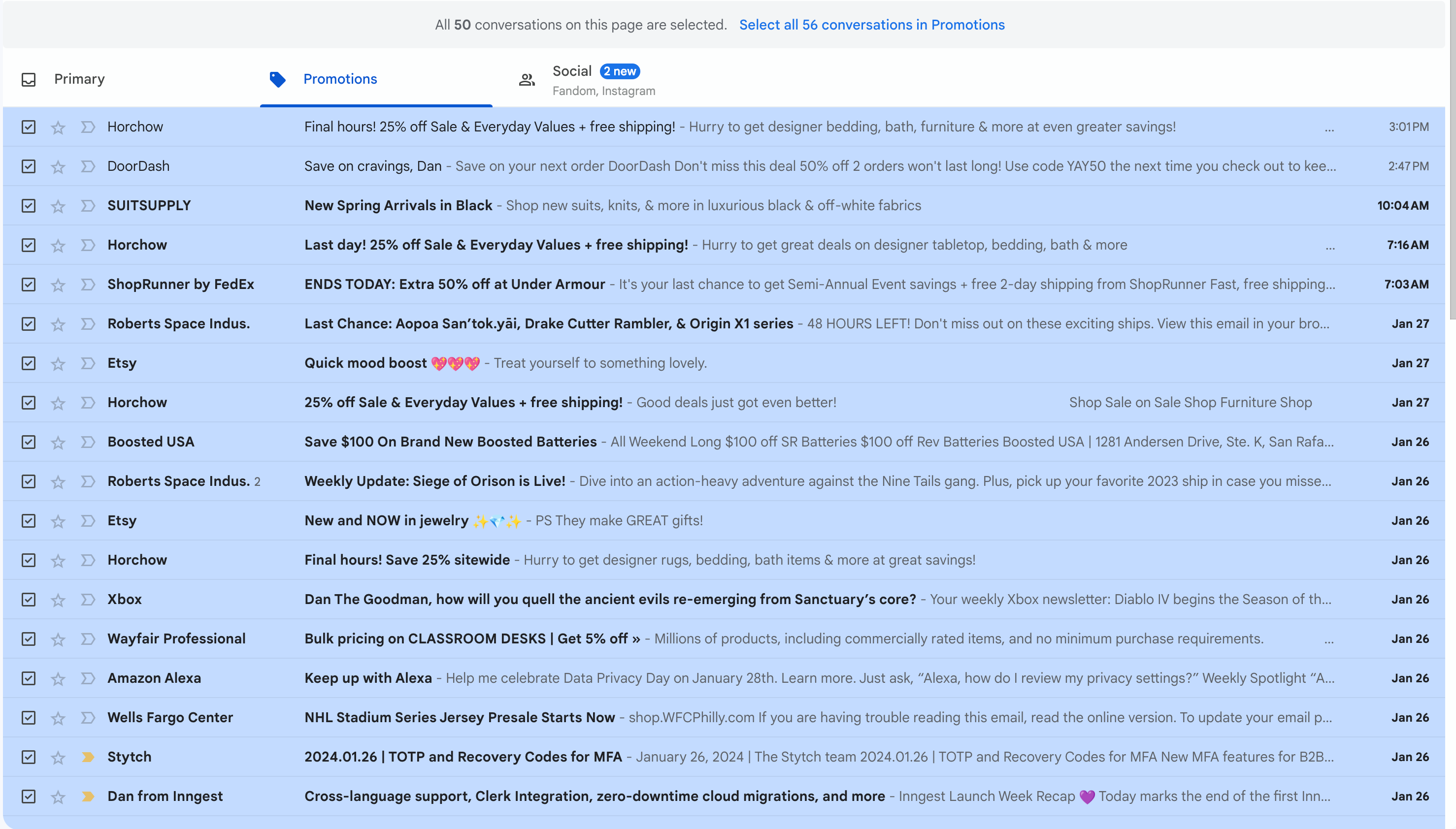
Task: Click the Promotions tag icon
Action: coord(277,79)
